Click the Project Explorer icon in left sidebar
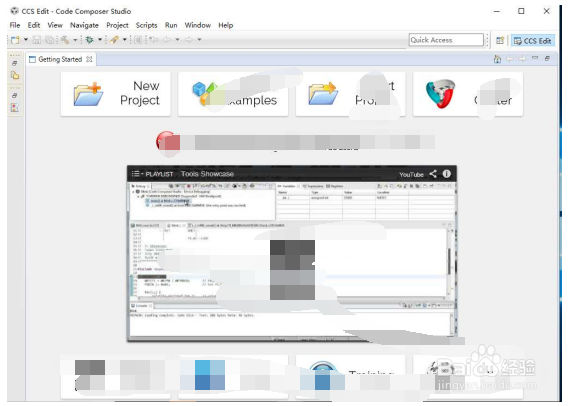 pos(15,76)
